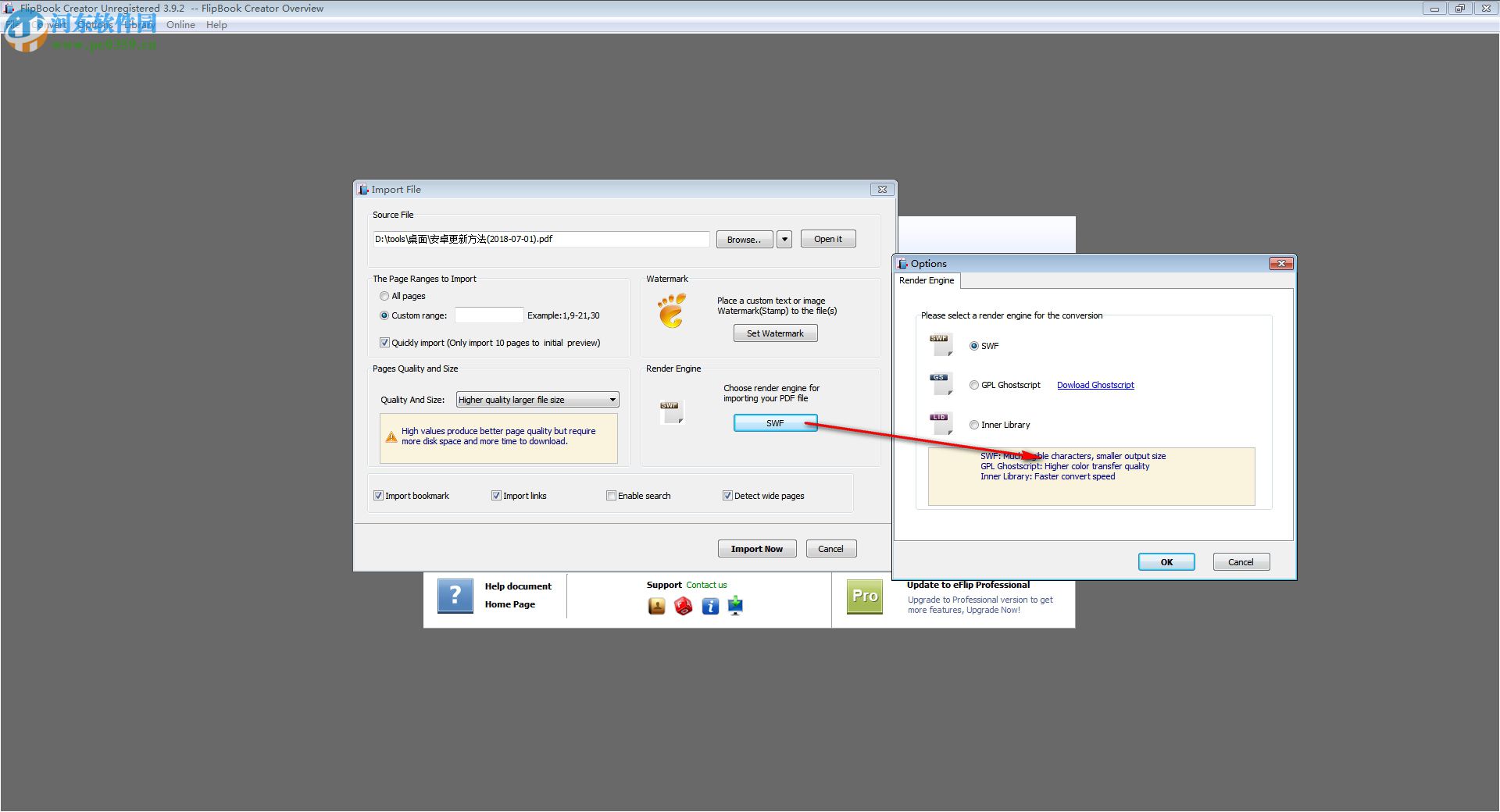Select the Custom range radio button
1500x812 pixels.
pos(384,315)
